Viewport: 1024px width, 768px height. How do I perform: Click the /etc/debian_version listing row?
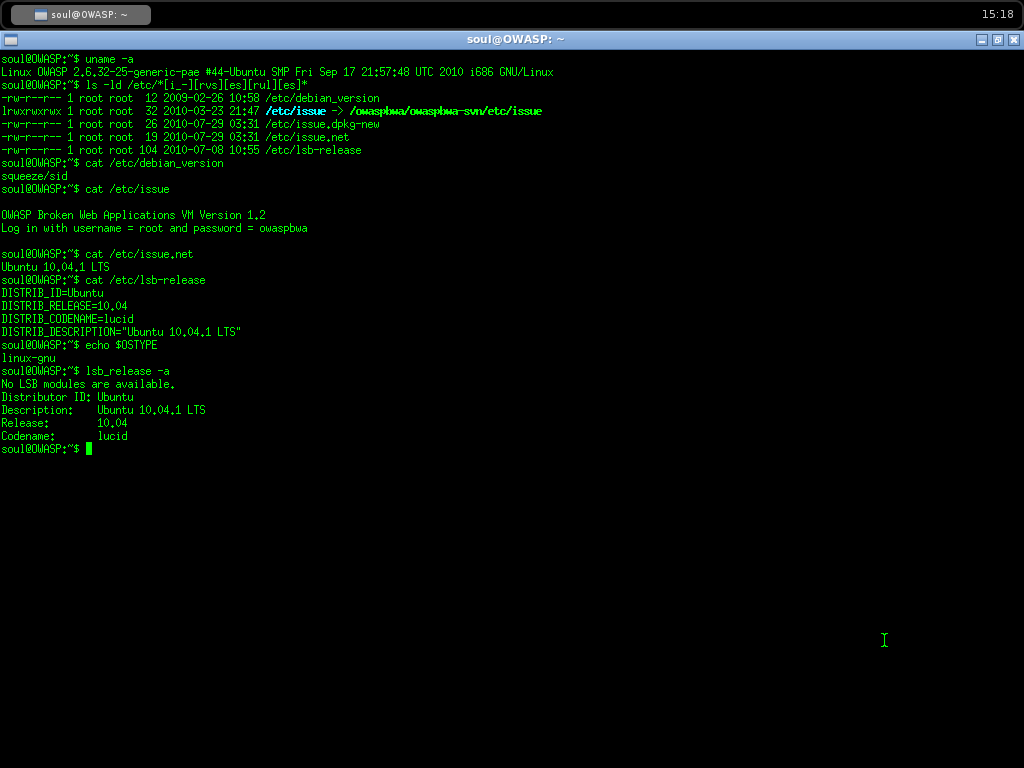(x=190, y=98)
